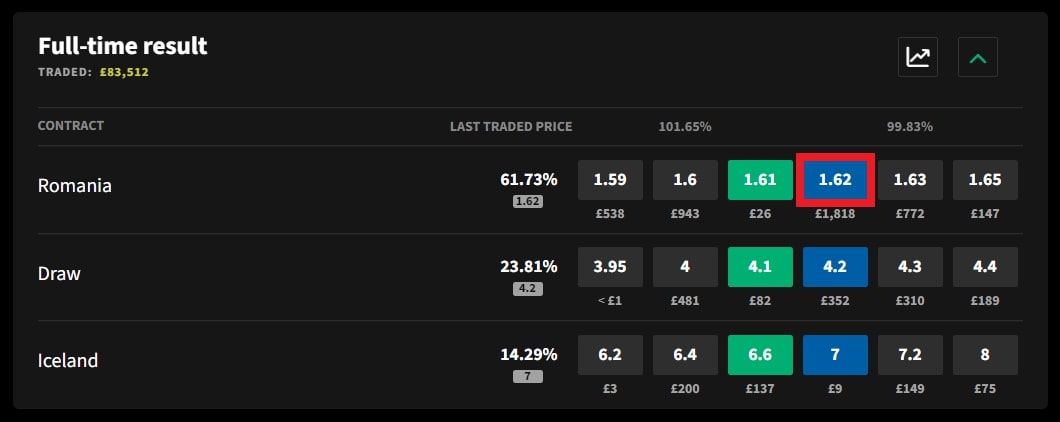Choose Draw odds of 4.4
This screenshot has width=1060, height=422.
tap(985, 268)
